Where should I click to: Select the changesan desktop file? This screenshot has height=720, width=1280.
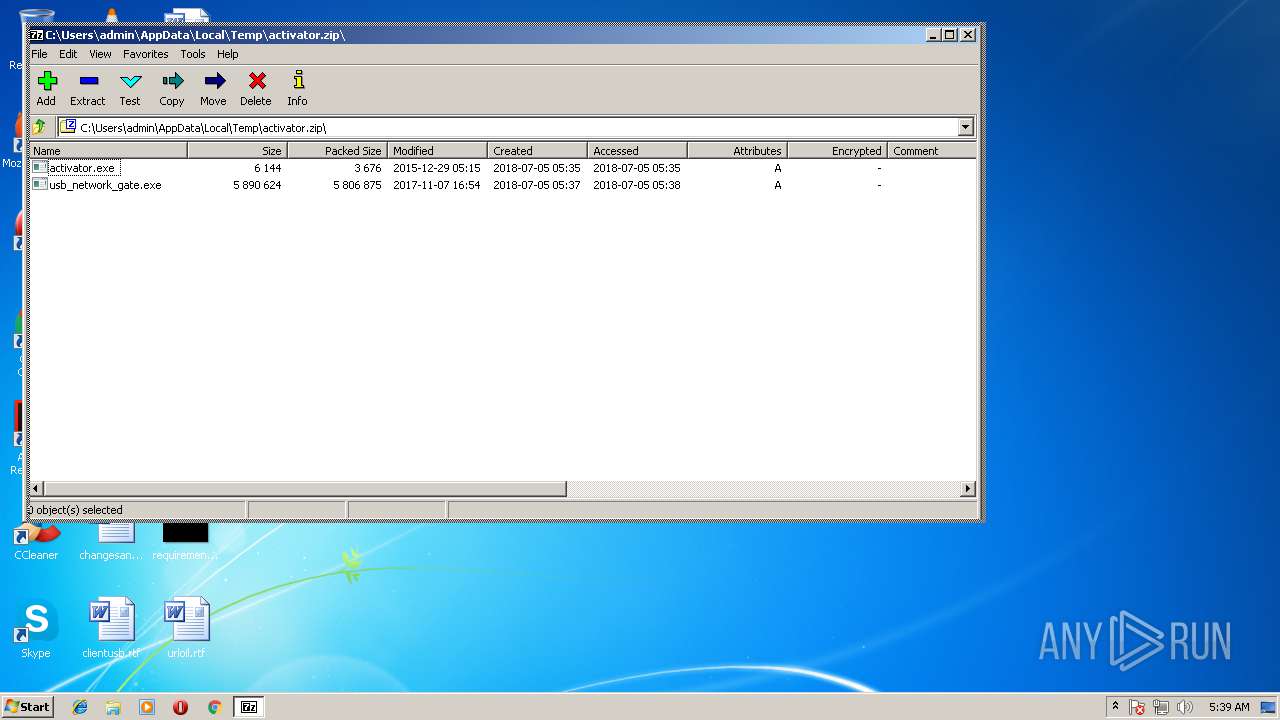tap(111, 541)
